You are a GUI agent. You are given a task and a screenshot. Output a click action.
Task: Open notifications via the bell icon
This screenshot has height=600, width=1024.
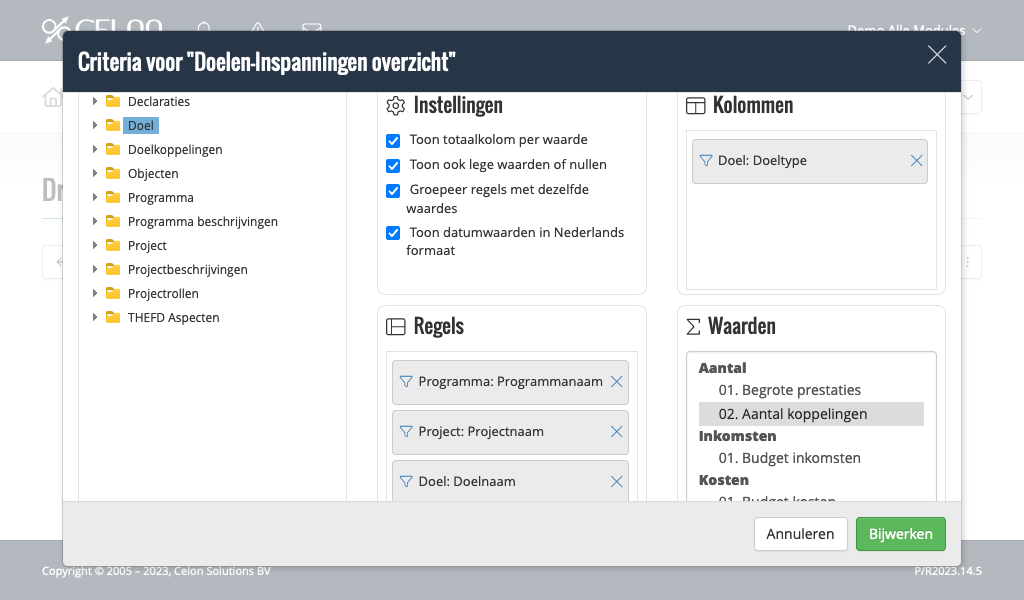pyautogui.click(x=203, y=27)
